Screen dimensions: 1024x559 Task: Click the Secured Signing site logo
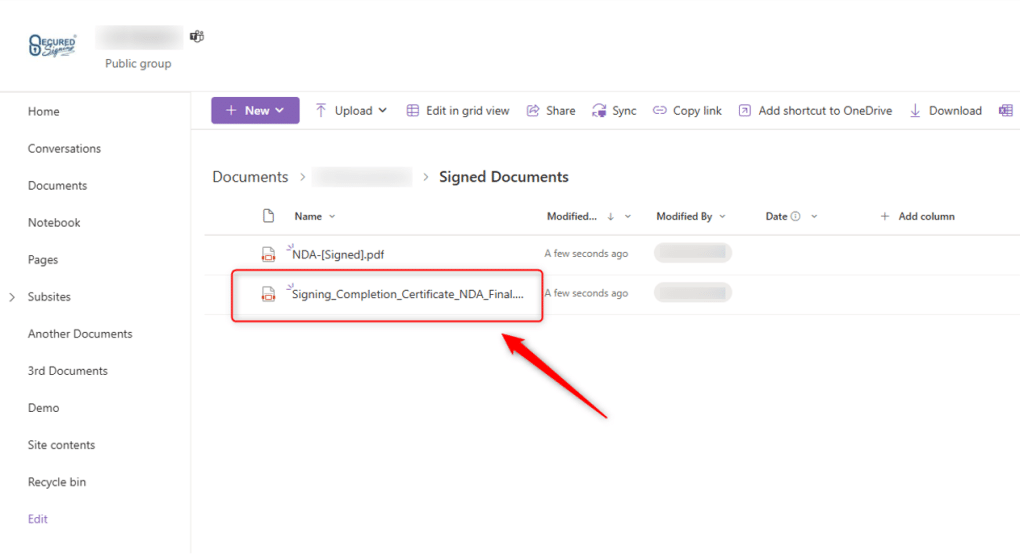coord(52,45)
